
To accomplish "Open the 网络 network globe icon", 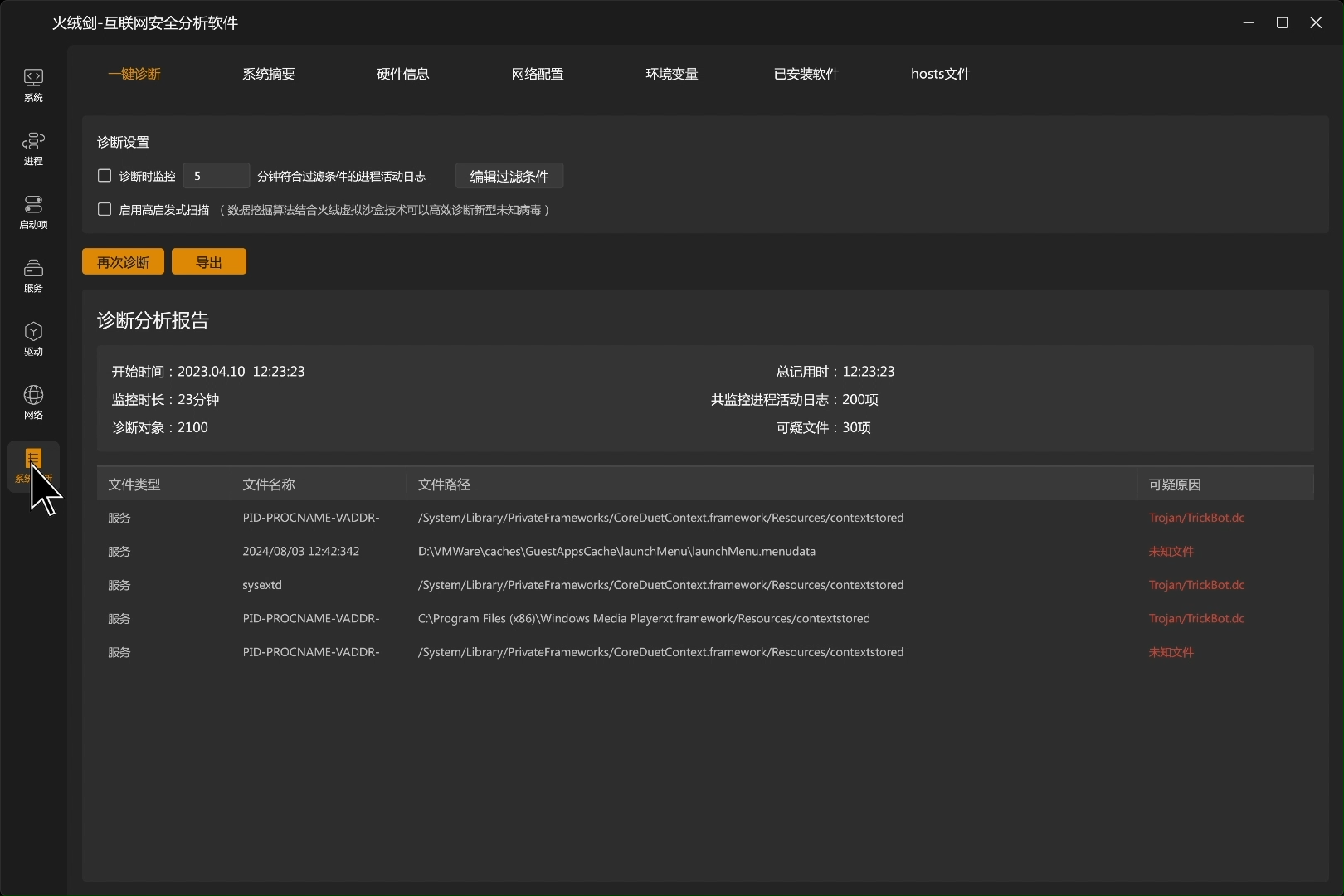I will 33,402.
